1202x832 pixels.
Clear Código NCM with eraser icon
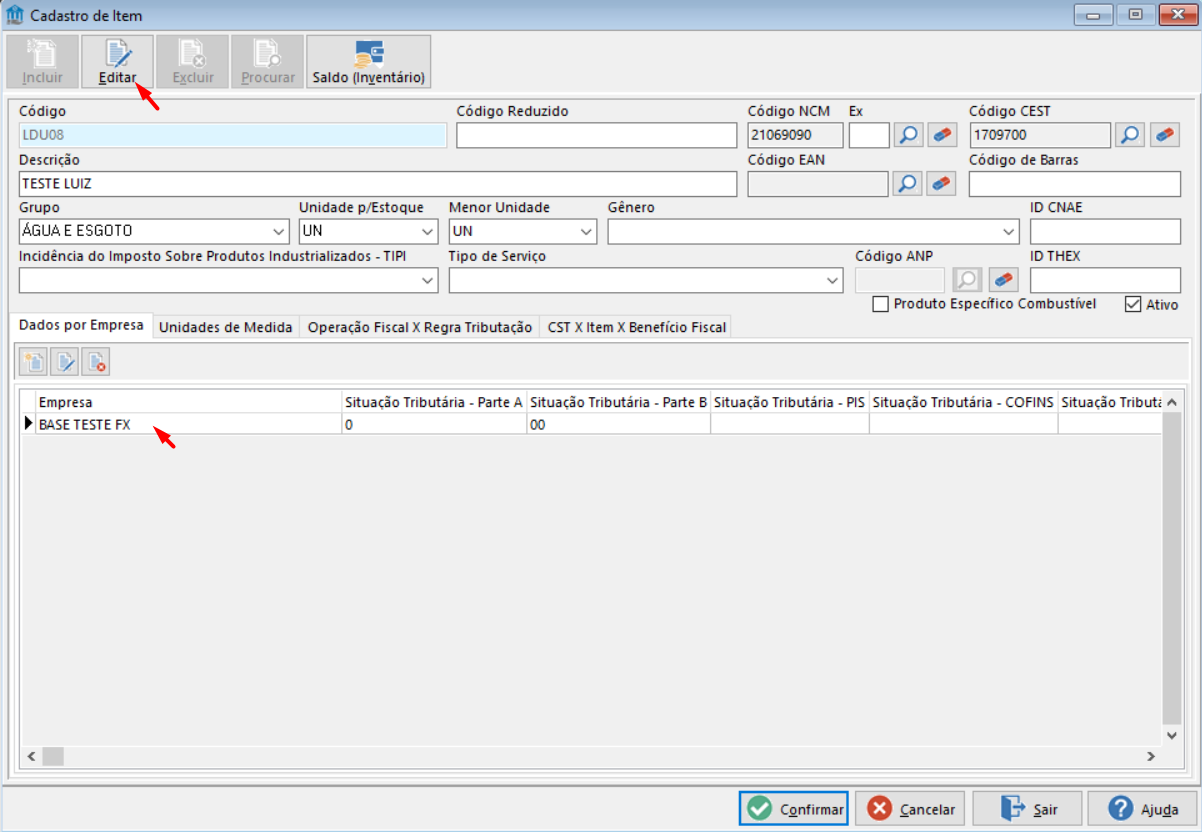pyautogui.click(x=942, y=135)
